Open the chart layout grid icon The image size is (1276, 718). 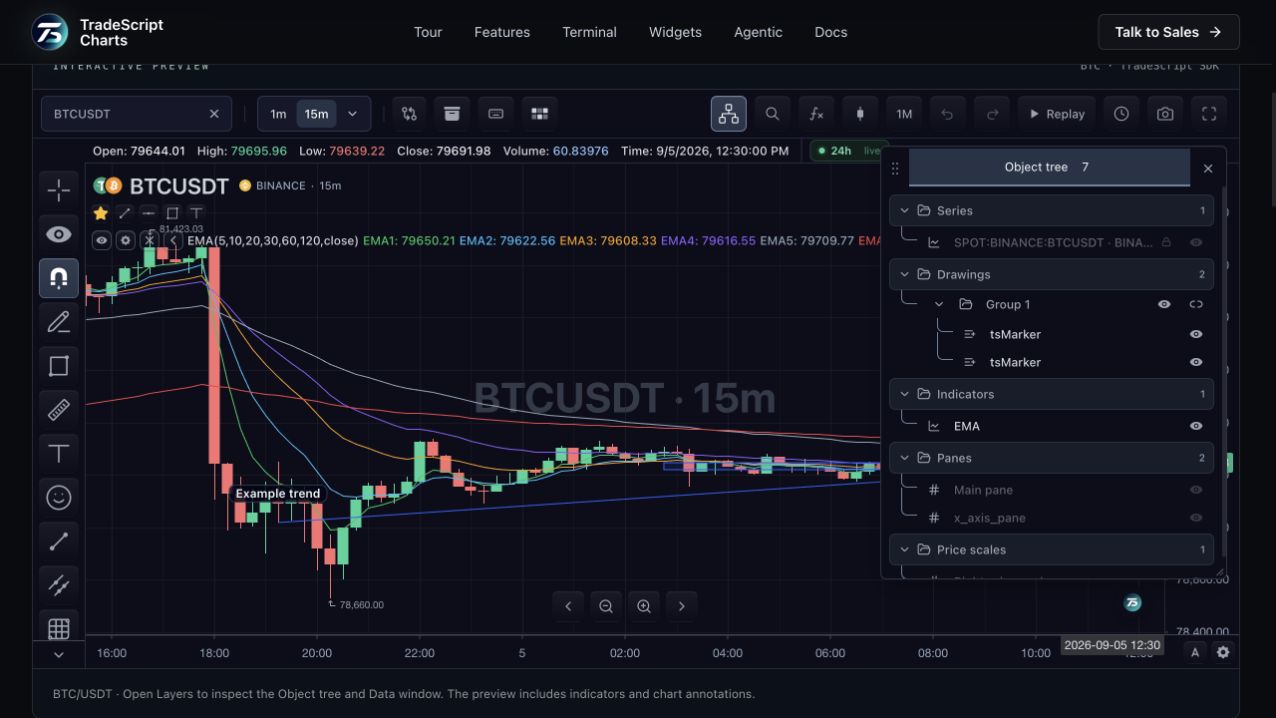tap(540, 114)
